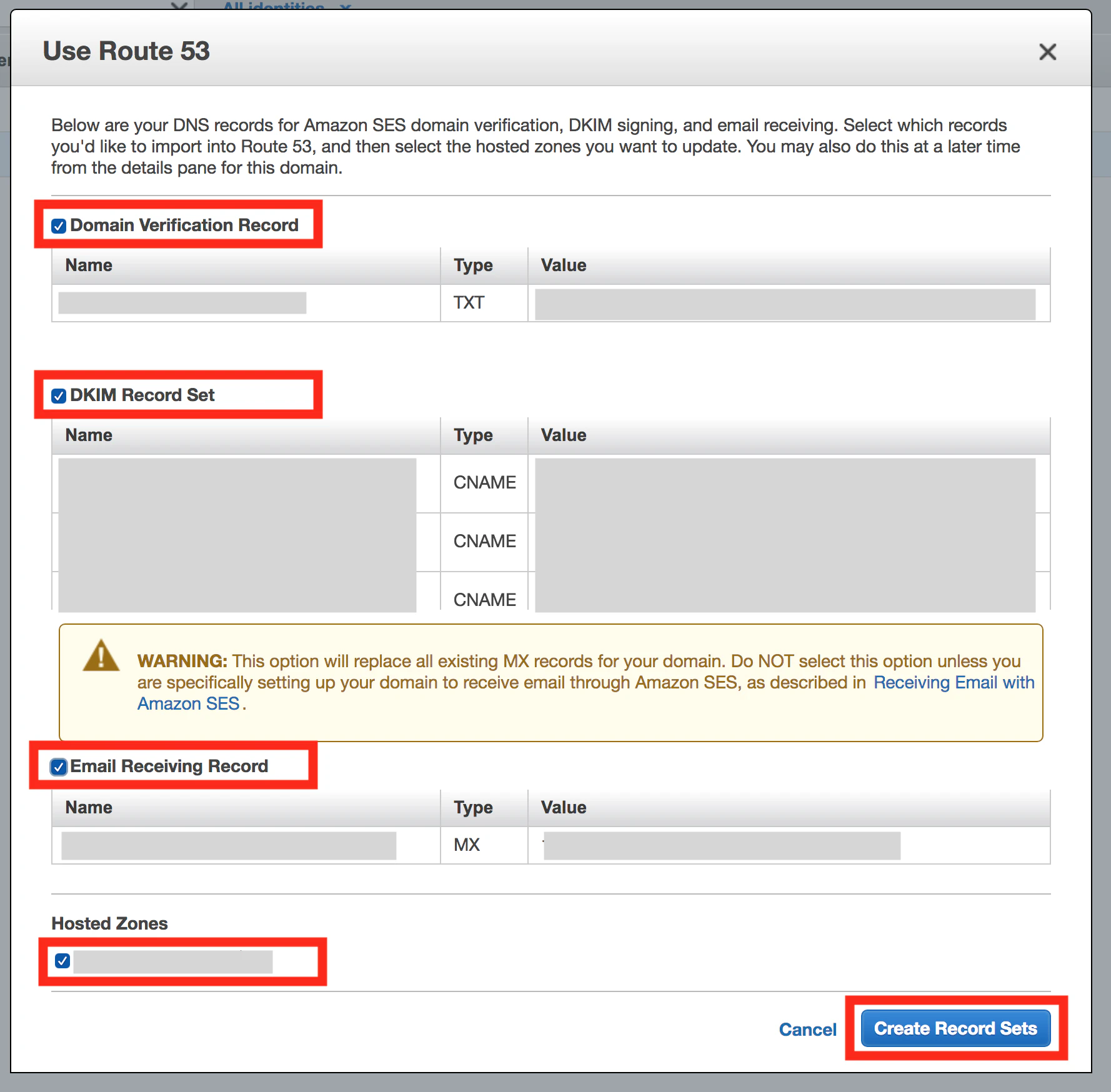Click the Create Record Sets button

click(955, 1028)
